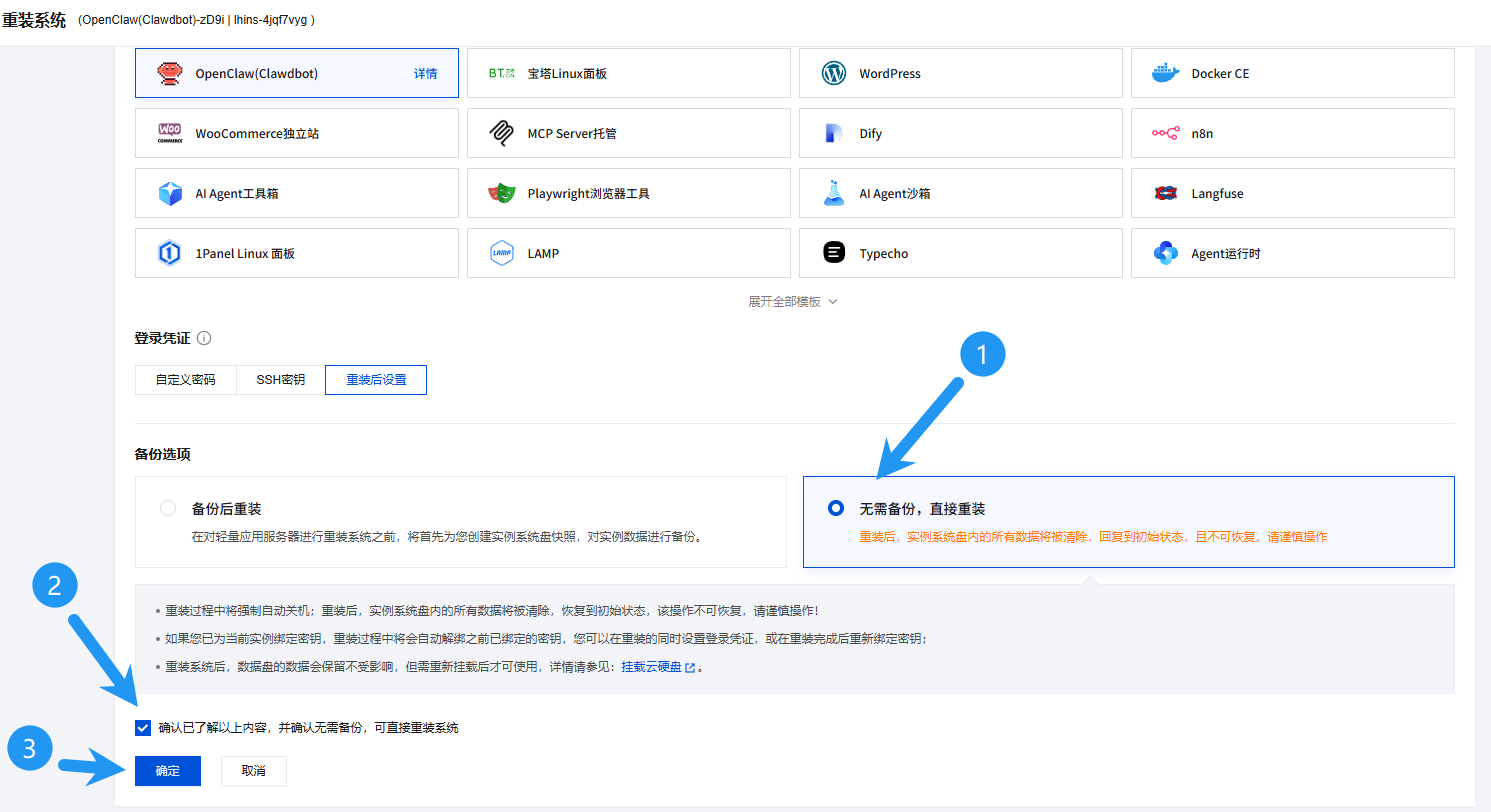1491x812 pixels.
Task: Select the OpenClaw(Clawdbot) template icon
Action: [x=170, y=73]
